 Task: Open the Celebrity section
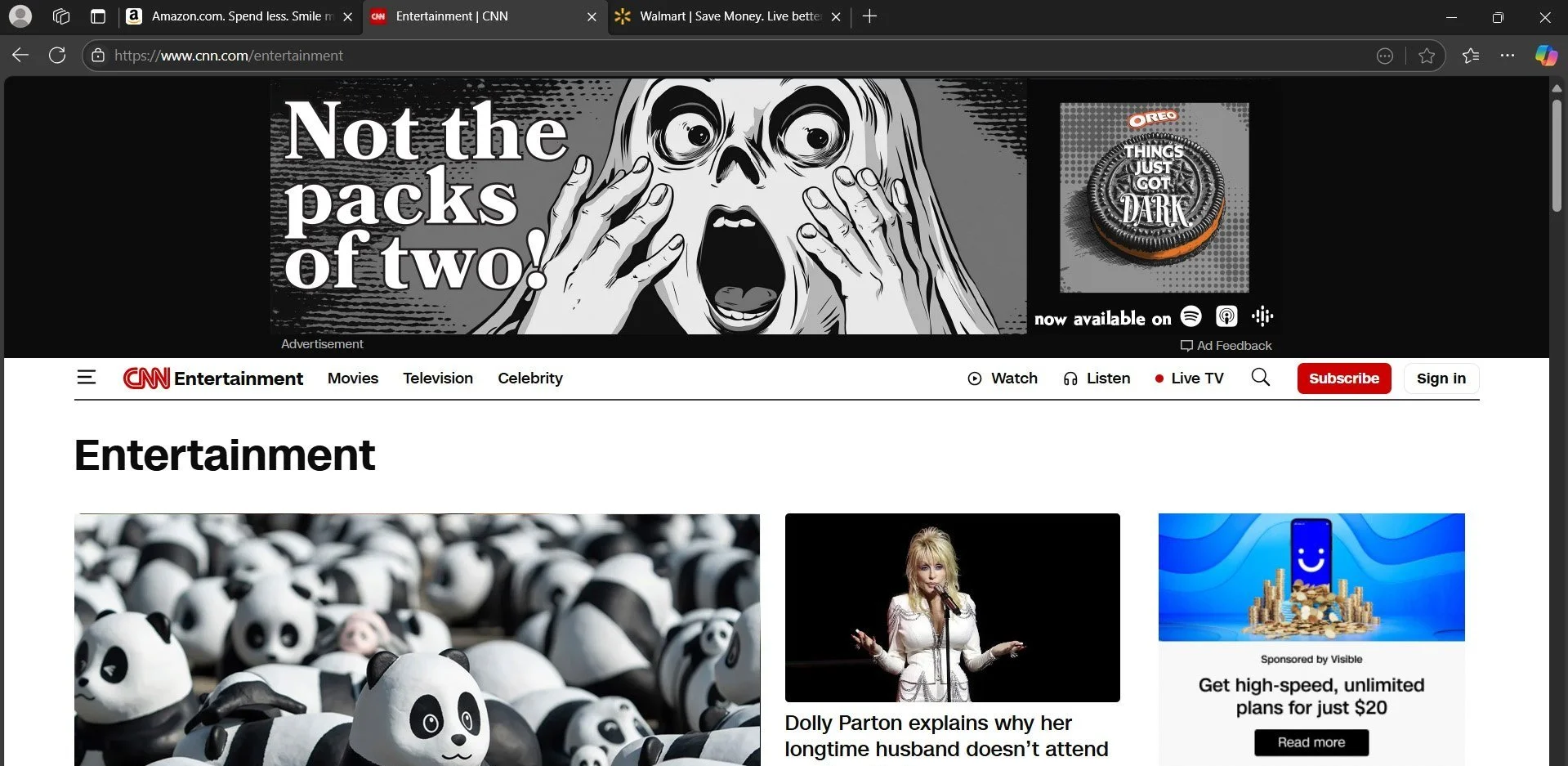pyautogui.click(x=530, y=379)
